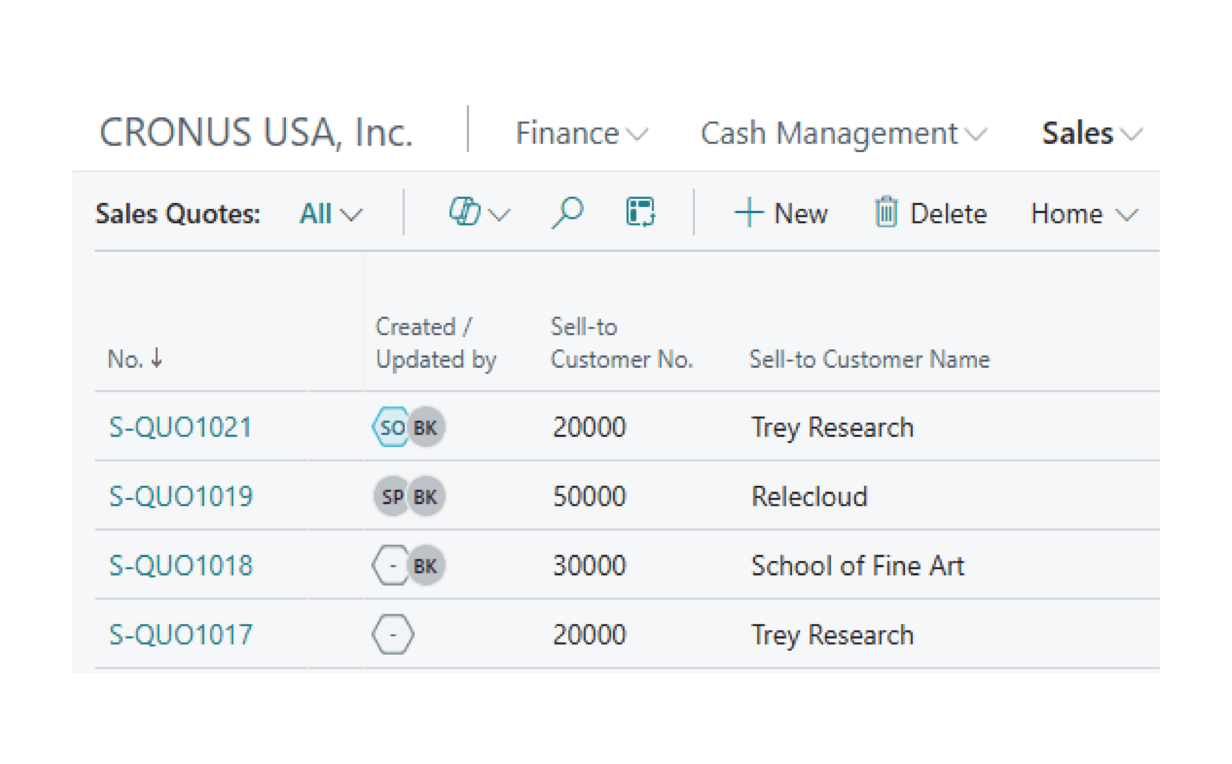
Task: Open the Finance menu
Action: click(581, 134)
